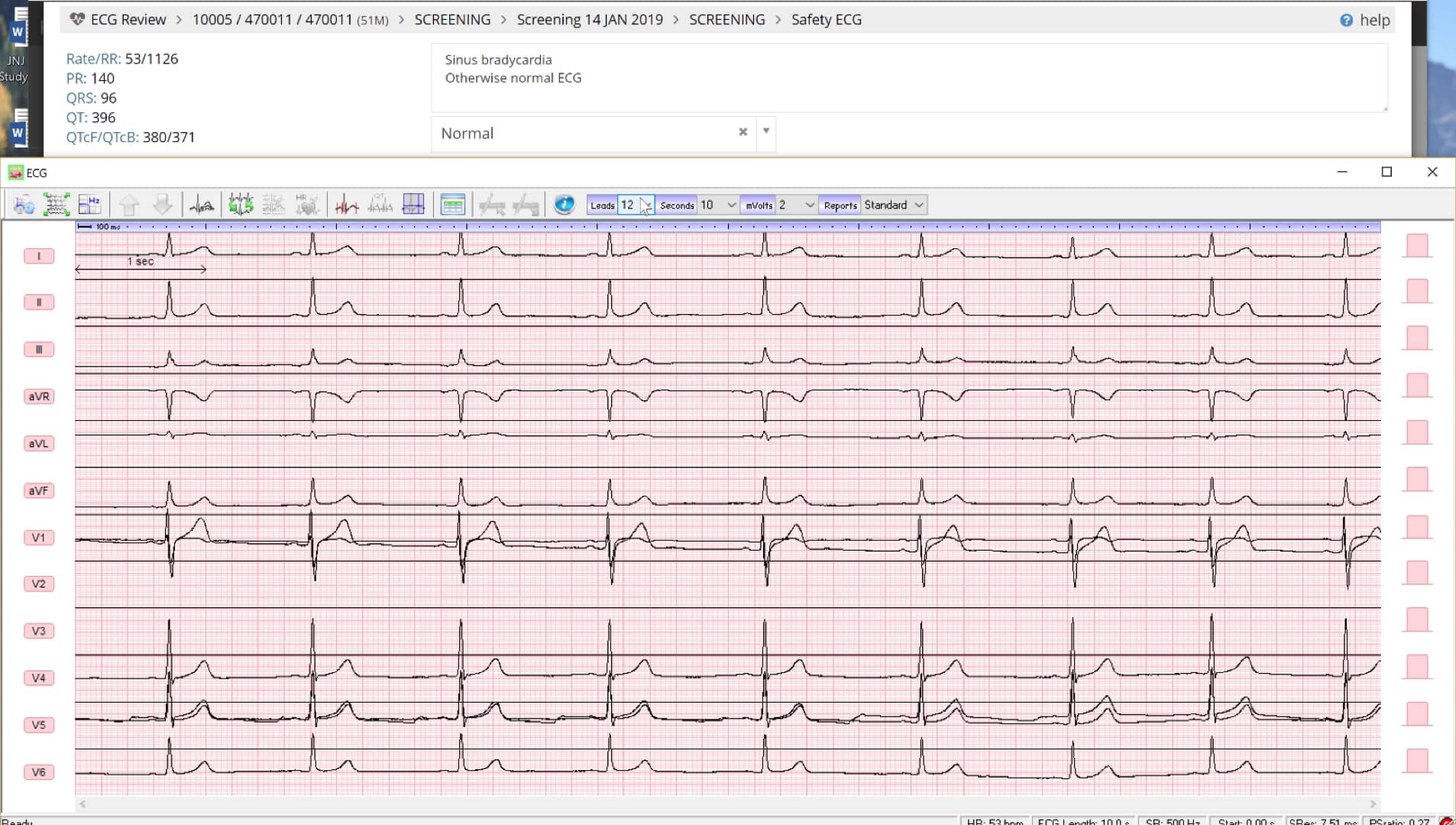Select the green beat calipers tool
The width and height of the screenshot is (1456, 825).
coord(239,204)
